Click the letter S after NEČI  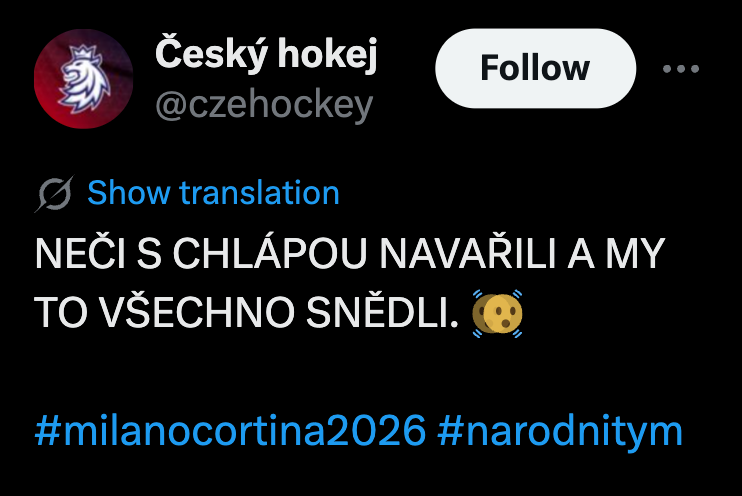coord(150,254)
